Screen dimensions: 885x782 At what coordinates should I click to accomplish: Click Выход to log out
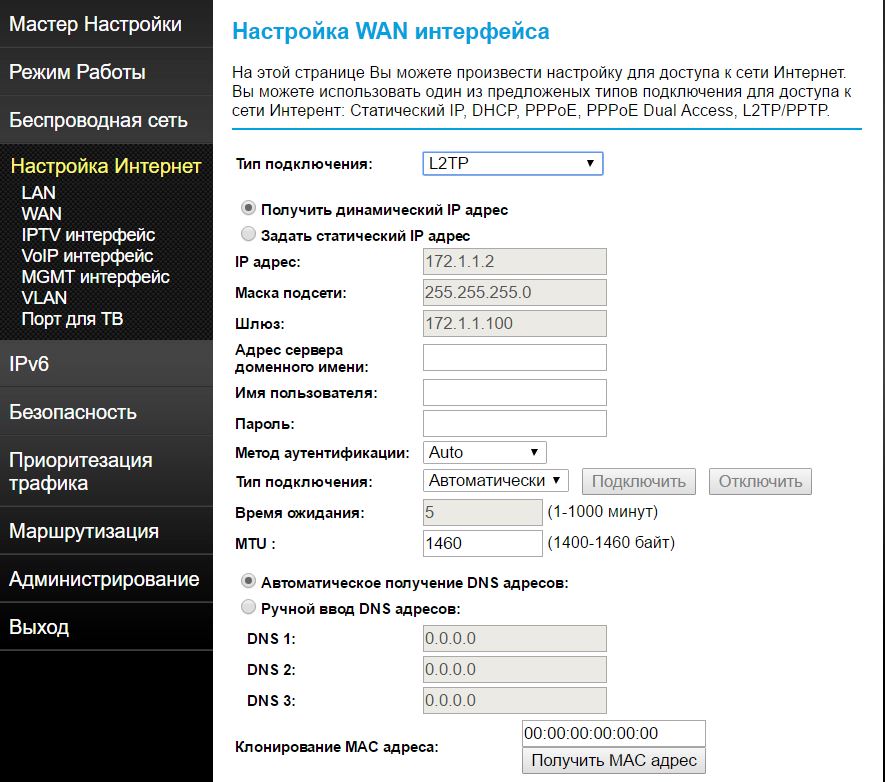coord(39,627)
